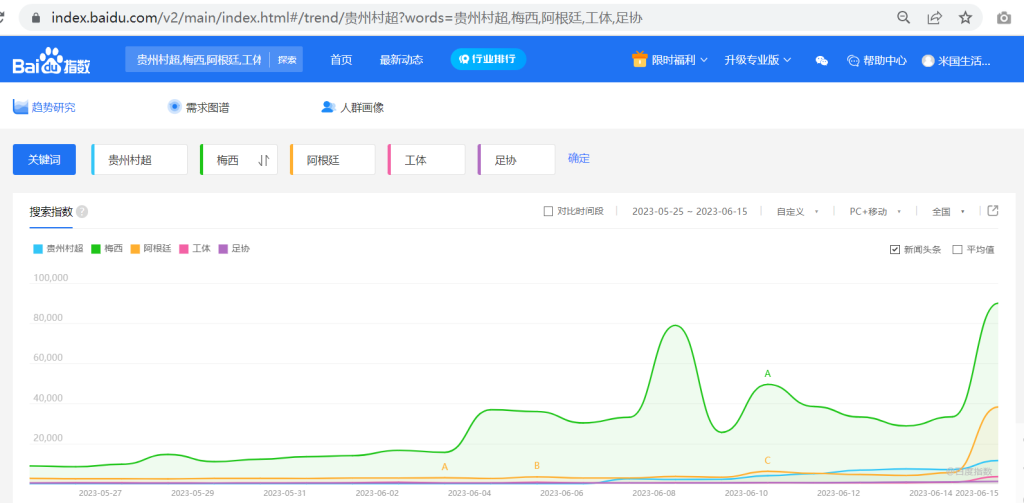Click the 需求图谱 circular icon
Viewport: 1024px width, 503px height.
174,106
